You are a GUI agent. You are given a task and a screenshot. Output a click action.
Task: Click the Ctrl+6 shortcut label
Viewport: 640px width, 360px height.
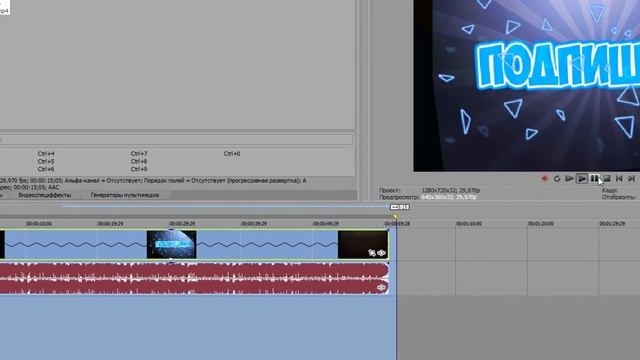(46, 169)
